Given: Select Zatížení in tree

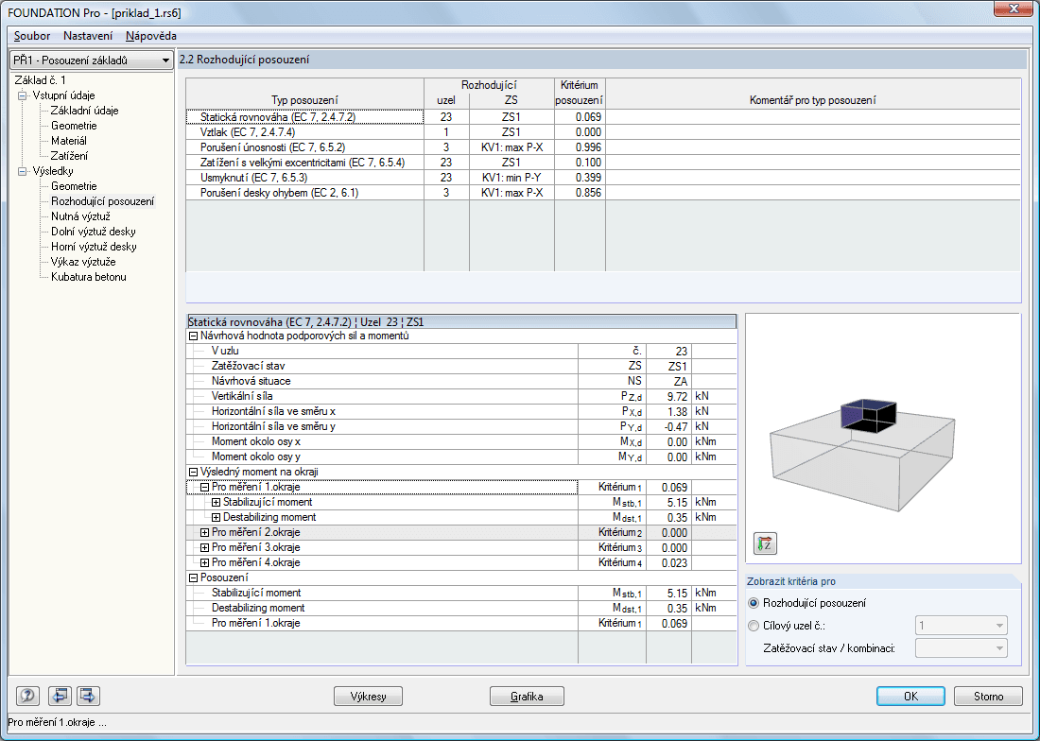Looking at the screenshot, I should 69,156.
